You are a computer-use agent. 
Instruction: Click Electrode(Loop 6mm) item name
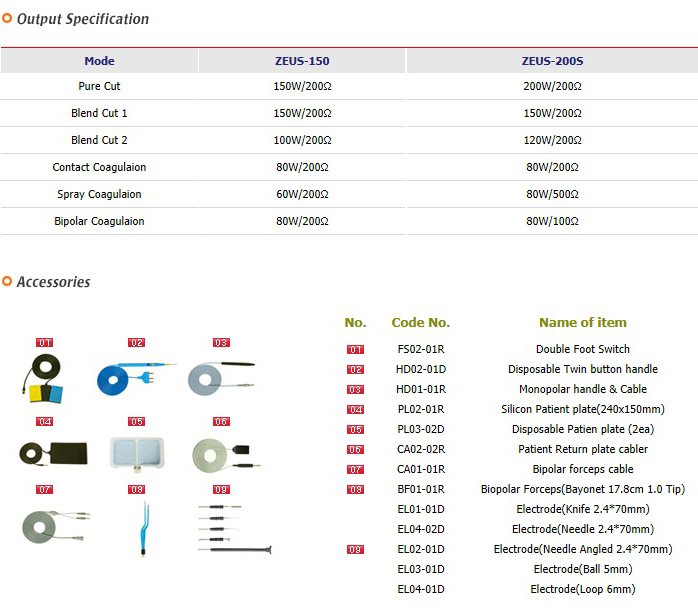point(583,590)
